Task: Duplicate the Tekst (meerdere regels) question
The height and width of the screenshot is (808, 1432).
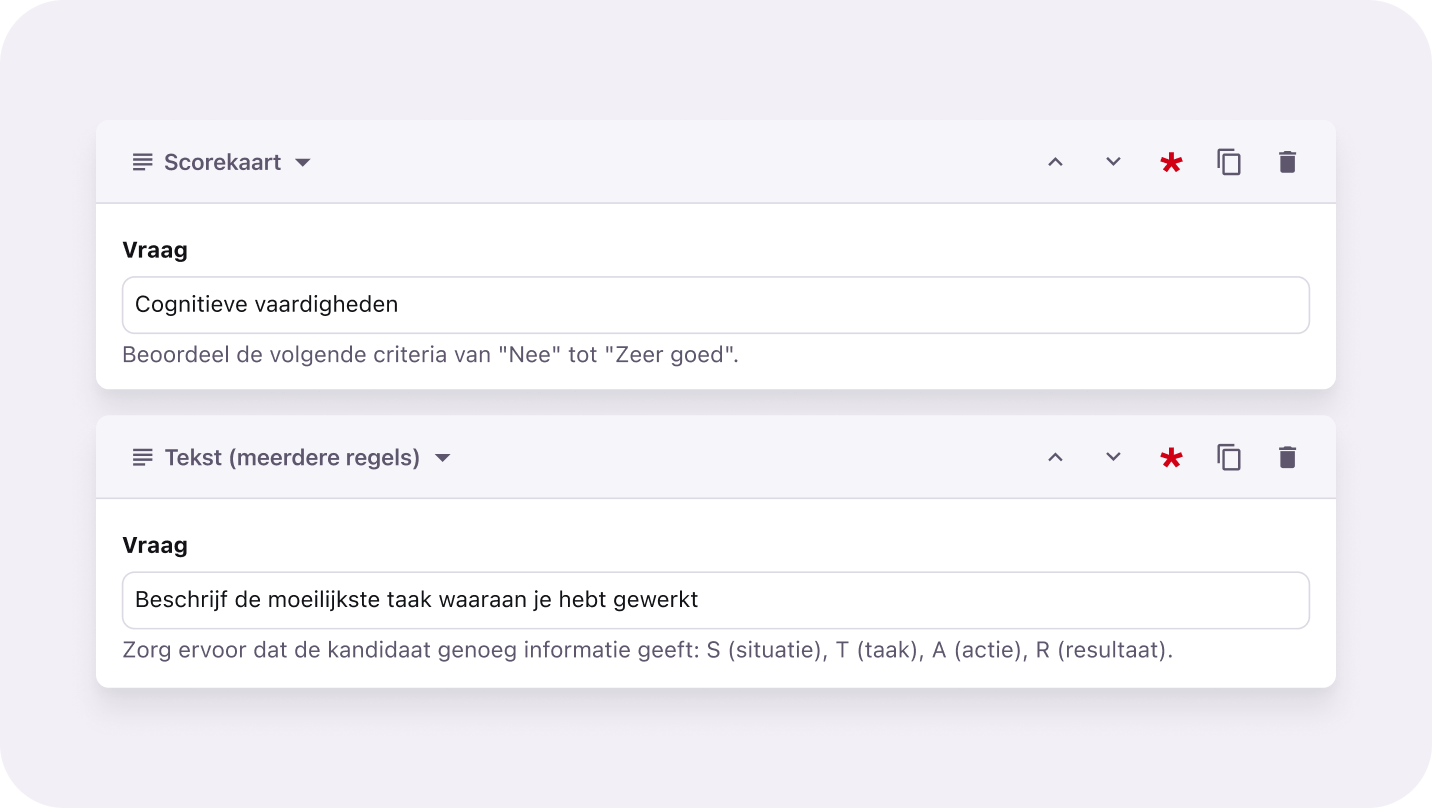Action: click(x=1229, y=457)
